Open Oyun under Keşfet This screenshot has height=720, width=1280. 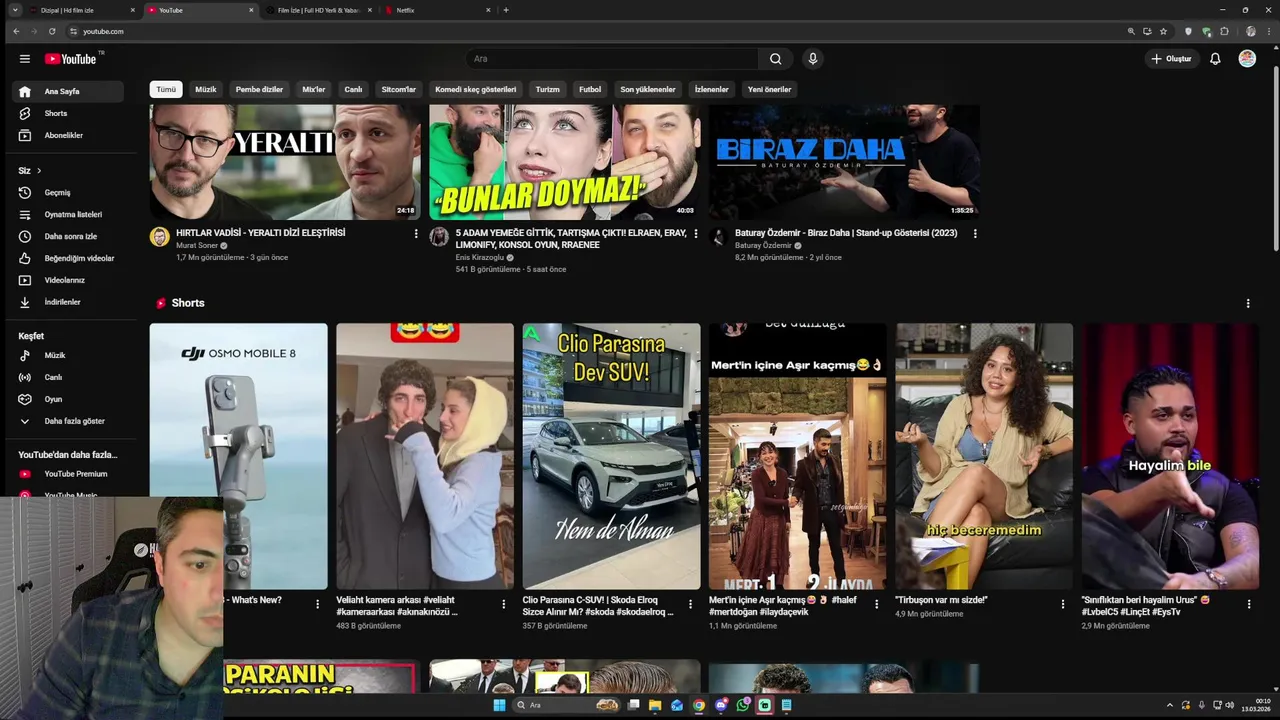click(68, 399)
